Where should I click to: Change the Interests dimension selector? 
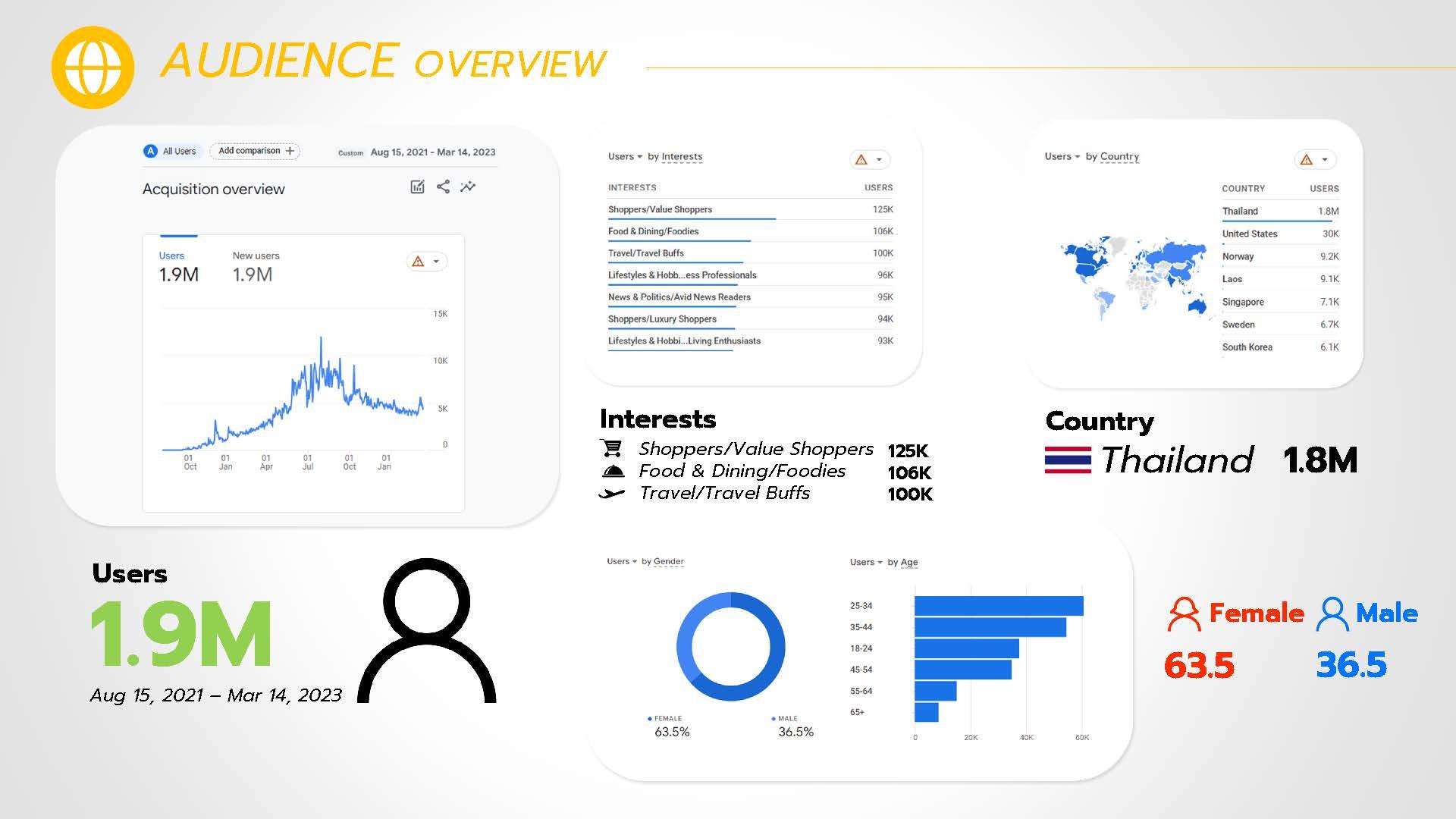click(x=682, y=156)
